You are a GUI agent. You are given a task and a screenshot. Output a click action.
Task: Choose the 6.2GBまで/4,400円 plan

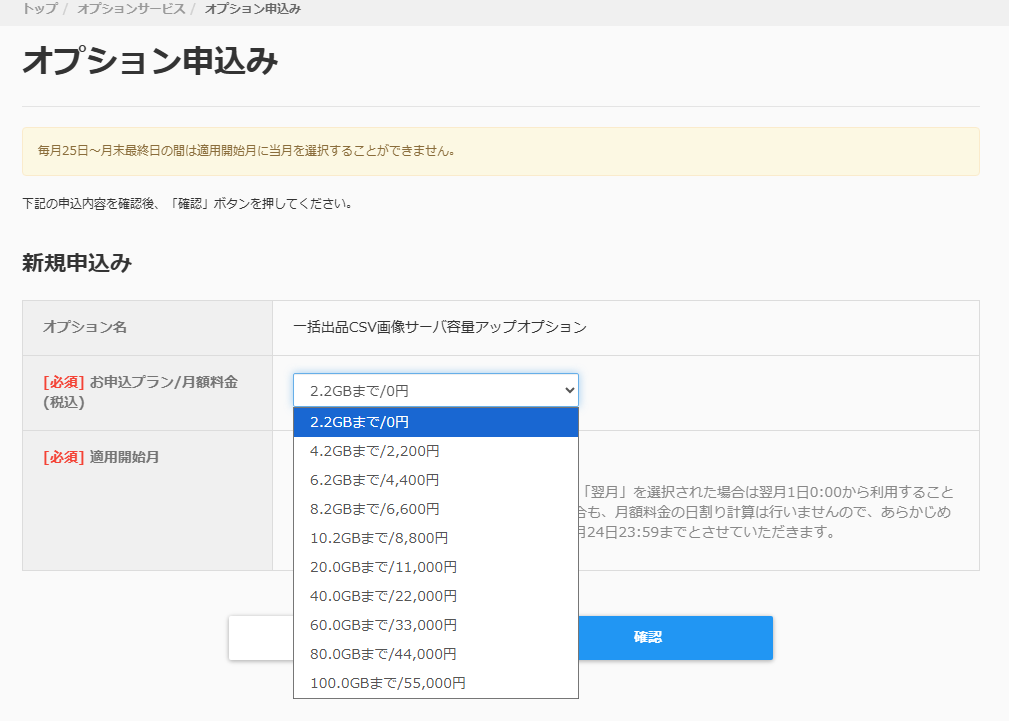coord(436,480)
